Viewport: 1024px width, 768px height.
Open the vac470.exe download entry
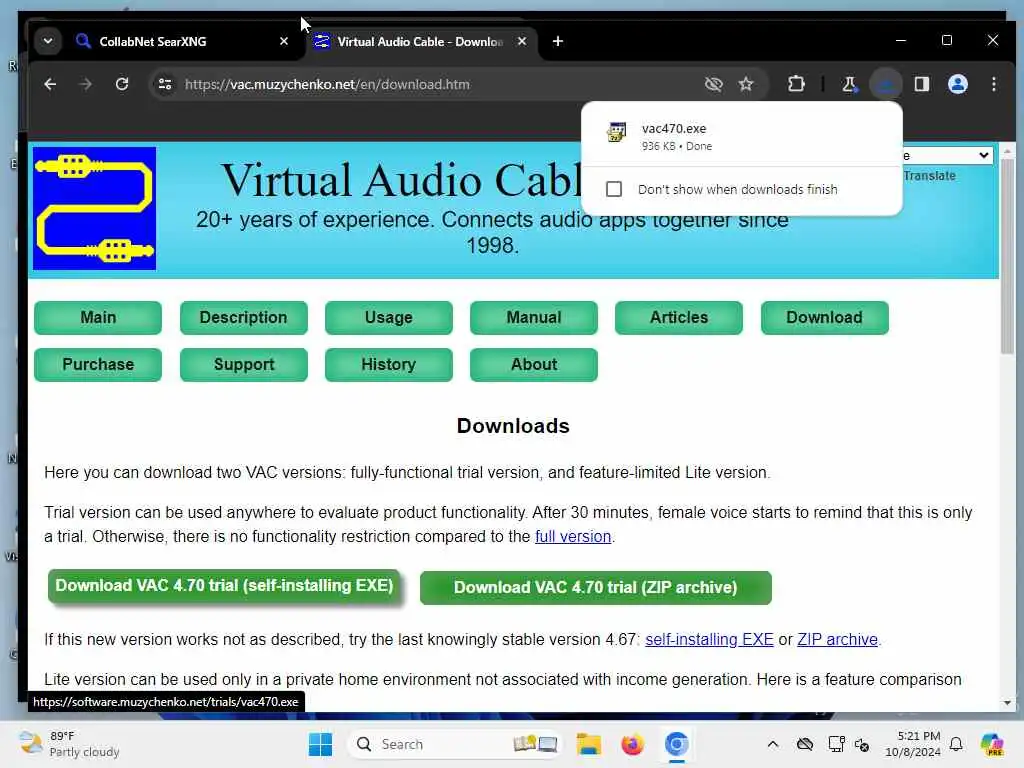pos(741,136)
